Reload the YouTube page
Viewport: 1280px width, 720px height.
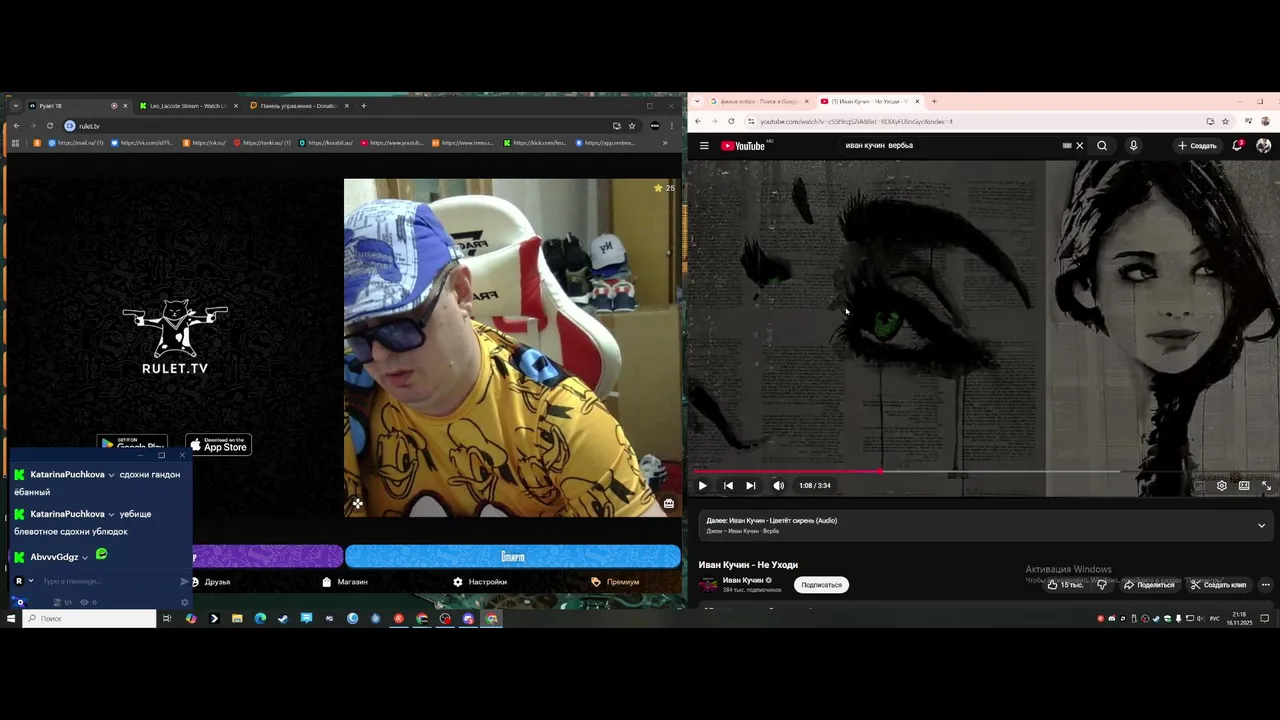pyautogui.click(x=731, y=121)
